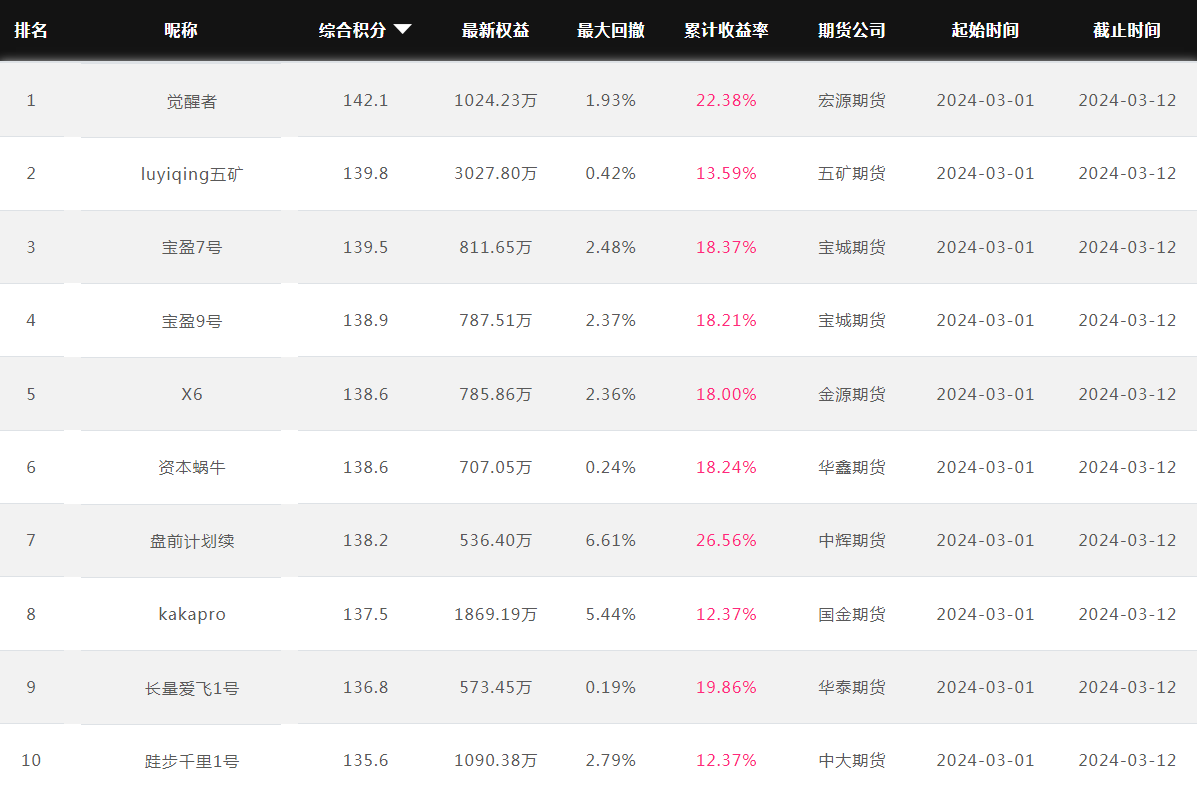
Task: Click the equity value 573.45万
Action: coord(495,687)
